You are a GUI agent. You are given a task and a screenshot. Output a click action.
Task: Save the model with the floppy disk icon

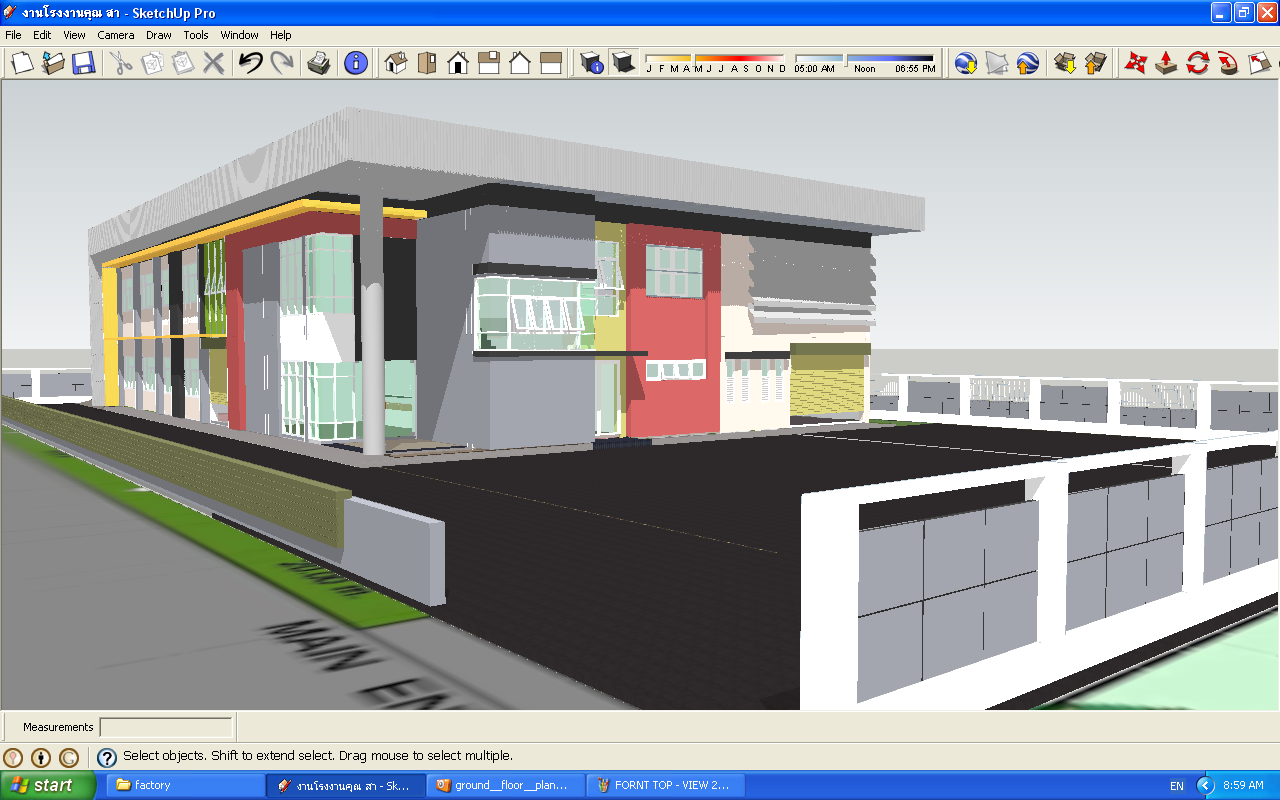point(83,63)
